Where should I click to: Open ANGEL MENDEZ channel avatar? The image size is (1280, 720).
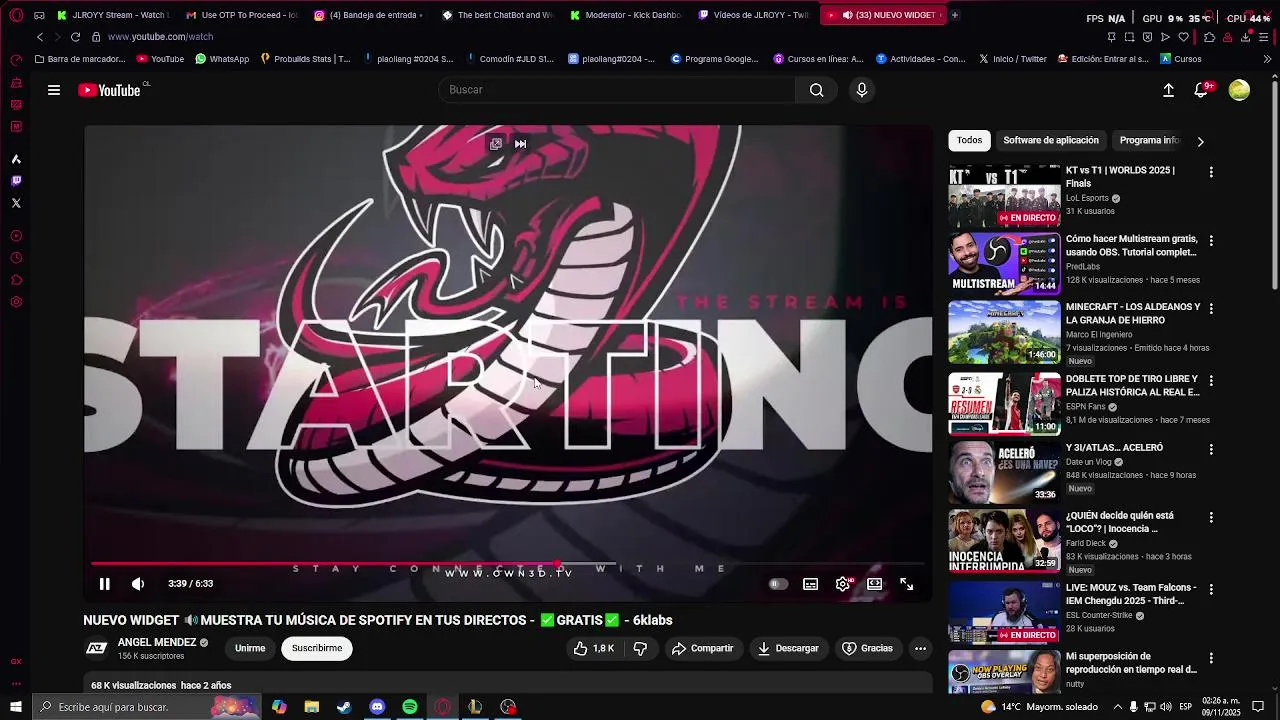click(96, 649)
